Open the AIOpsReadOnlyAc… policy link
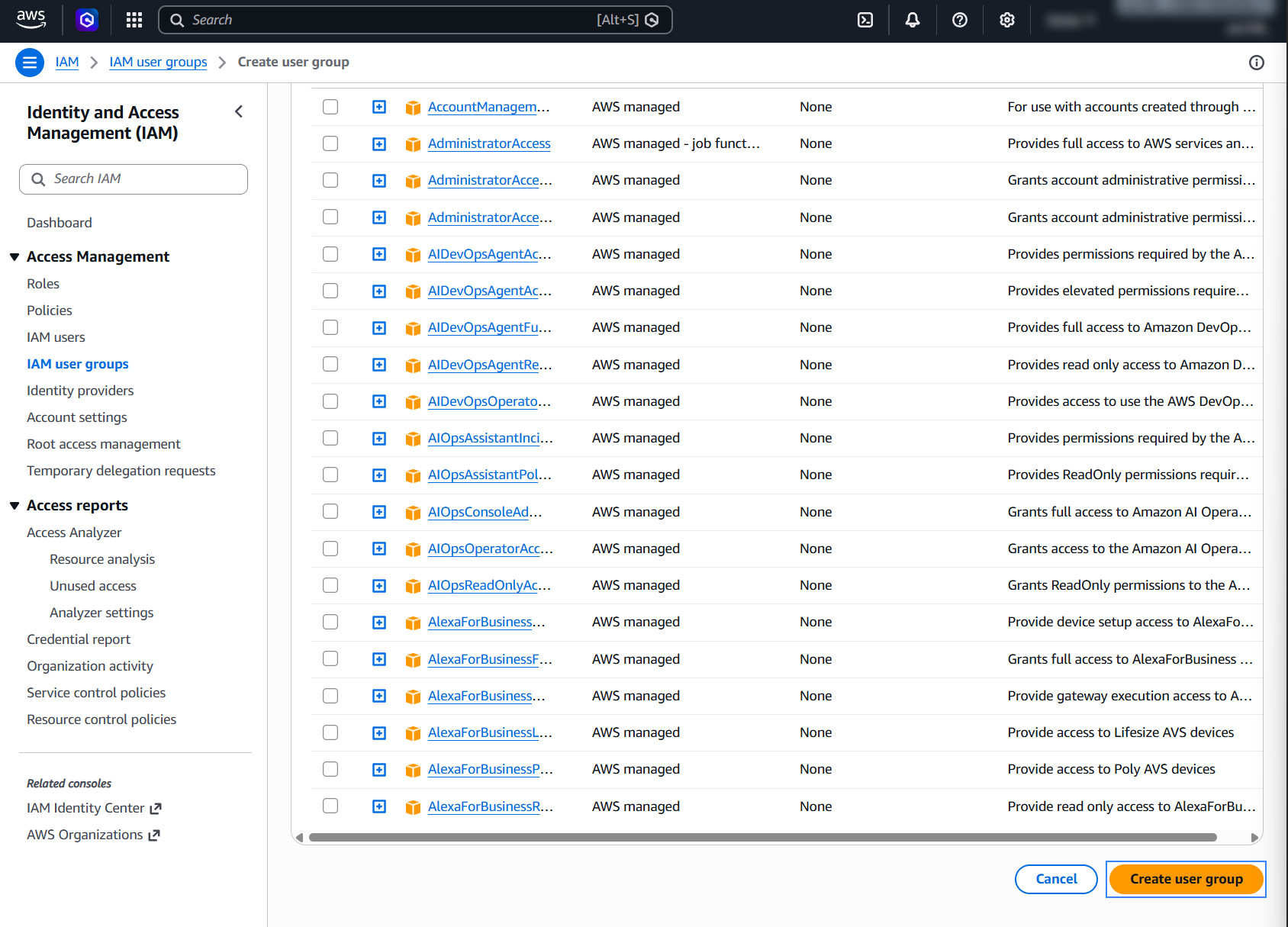This screenshot has width=1288, height=927. coord(489,585)
